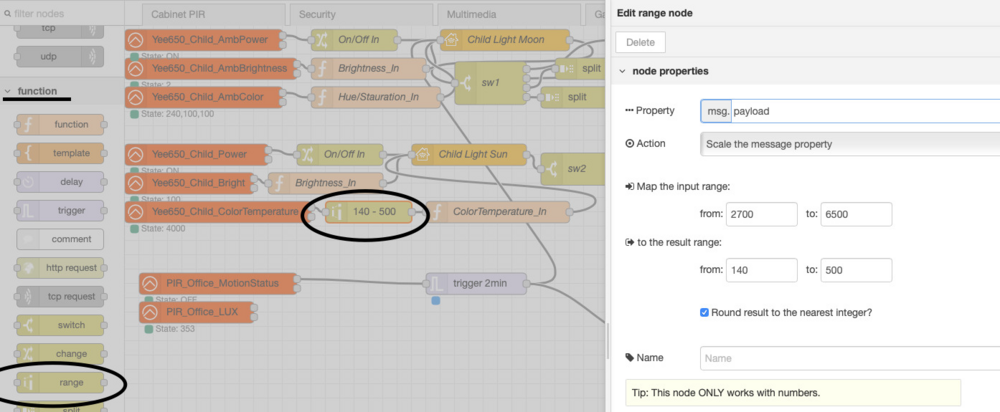1000x412 pixels.
Task: Select the top split node
Action: 579,68
